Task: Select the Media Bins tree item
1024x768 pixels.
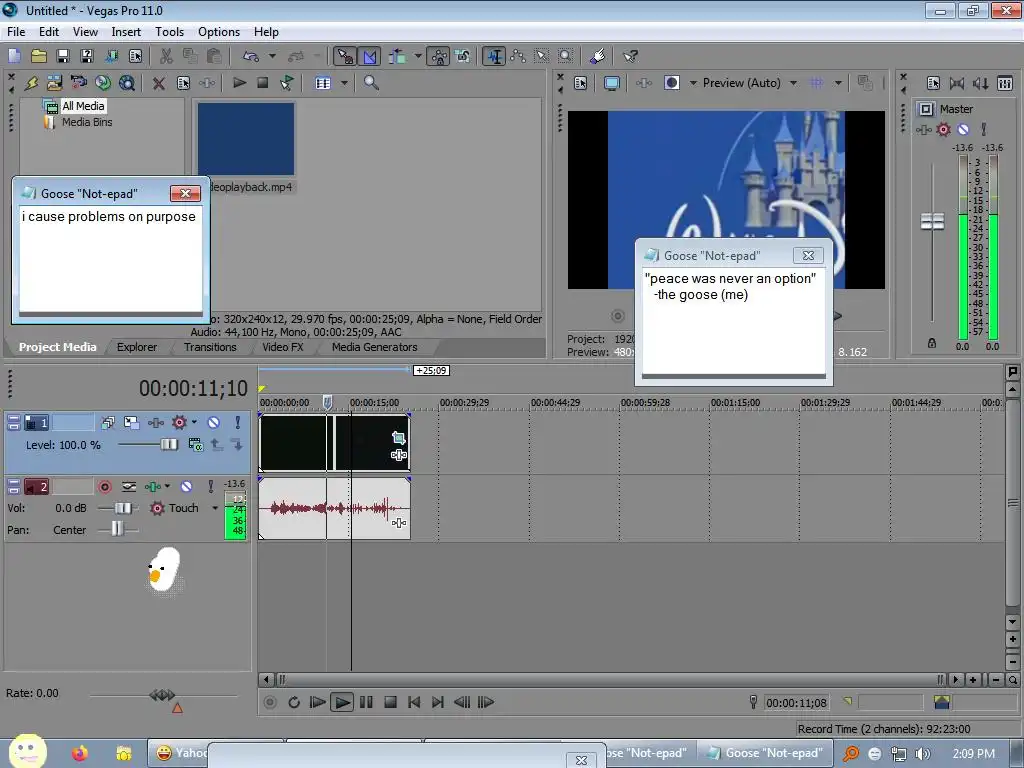Action: coord(87,122)
